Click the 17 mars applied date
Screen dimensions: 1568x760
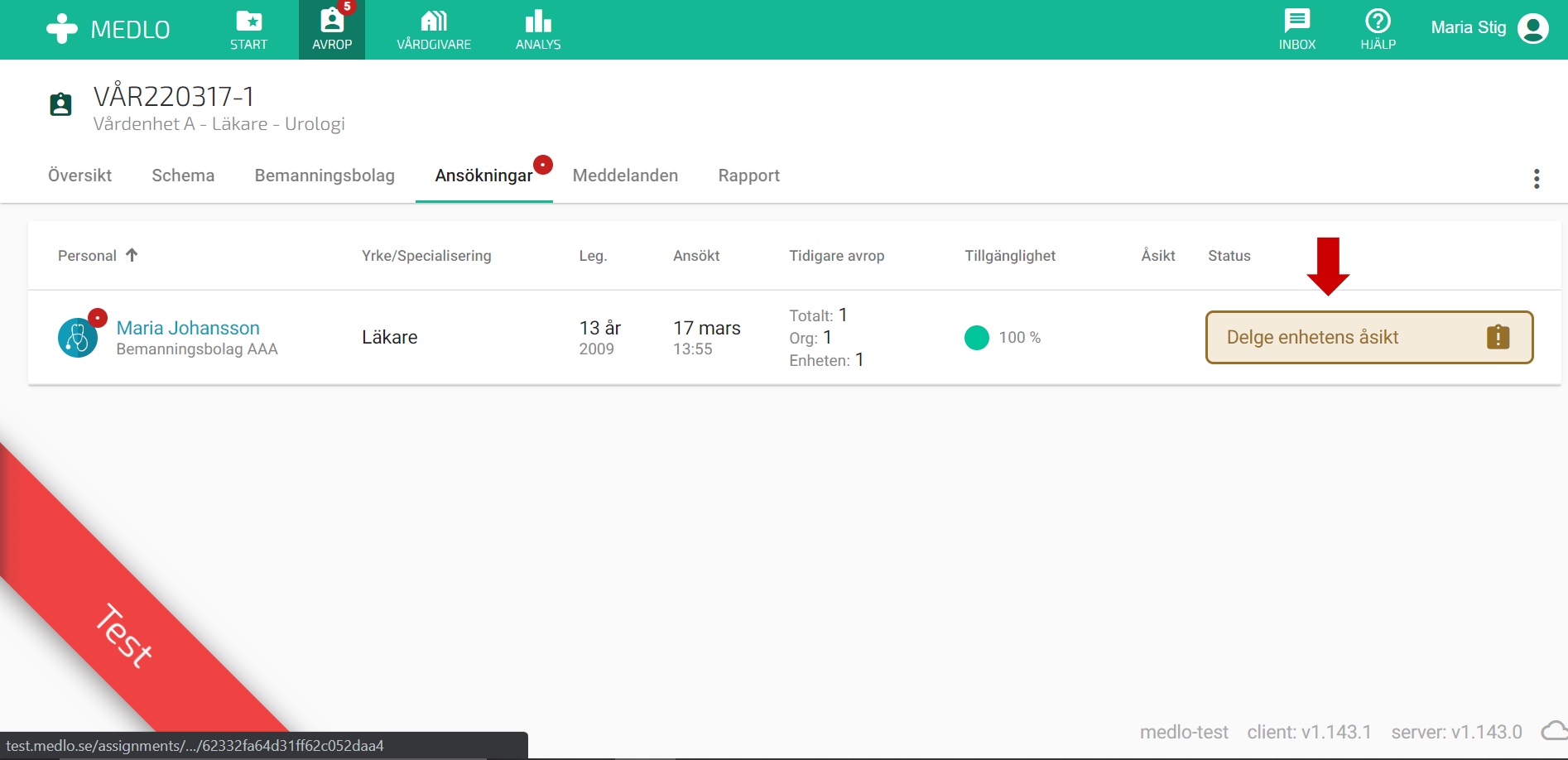point(707,328)
